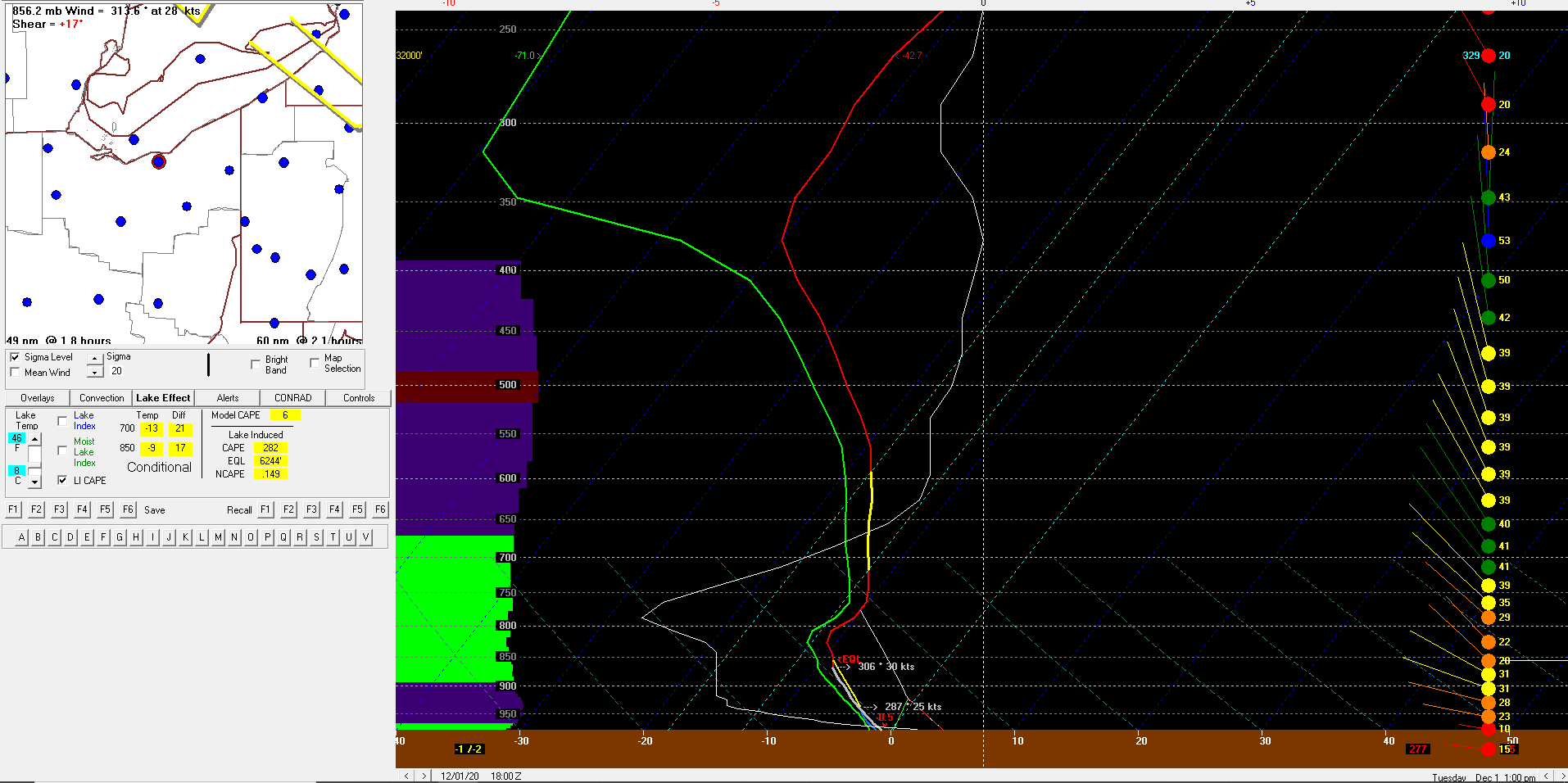Open the CONRAD tab
Image resolution: width=1568 pixels, height=783 pixels.
coord(292,398)
